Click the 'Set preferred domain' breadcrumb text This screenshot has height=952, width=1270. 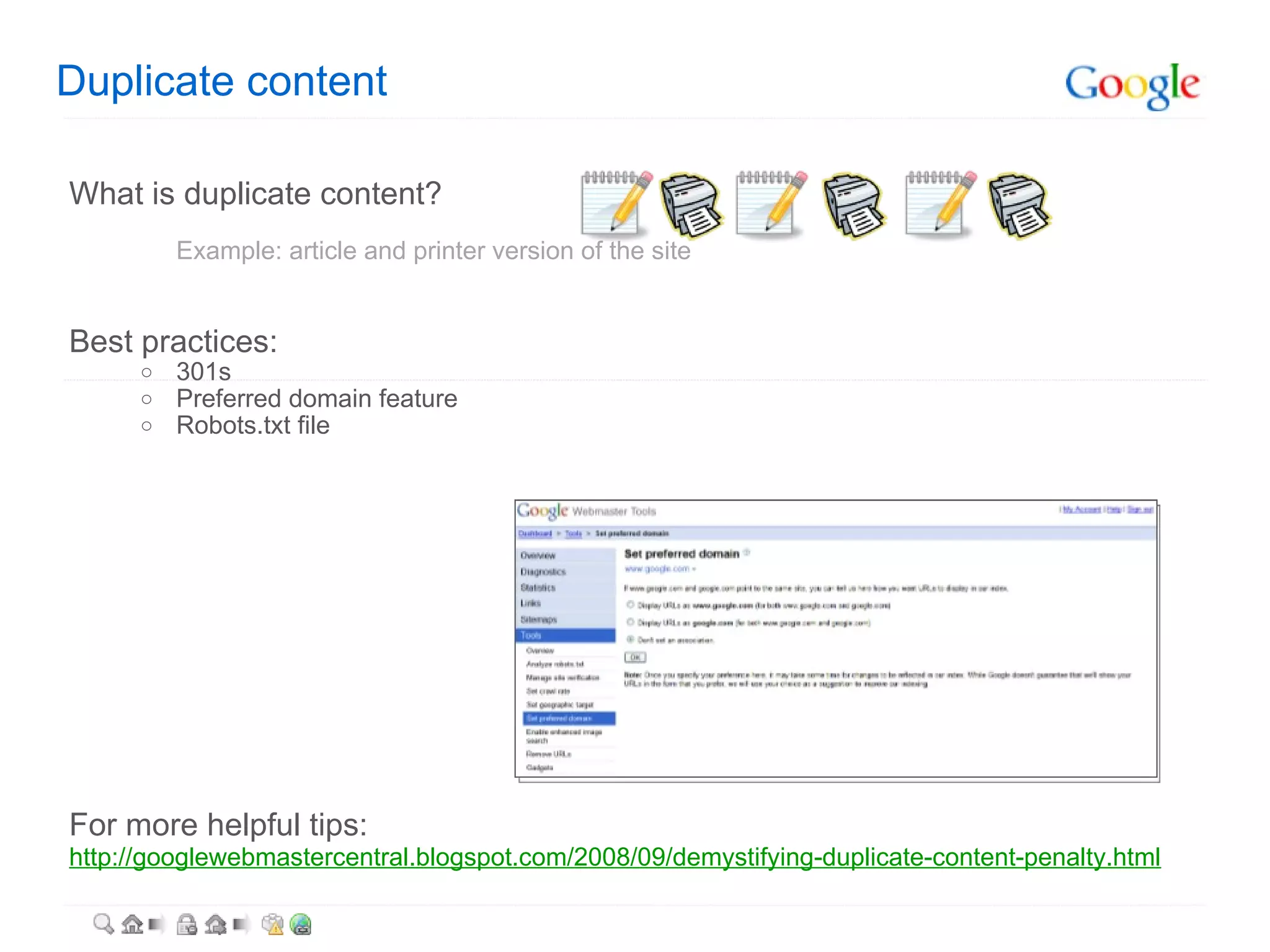point(632,534)
